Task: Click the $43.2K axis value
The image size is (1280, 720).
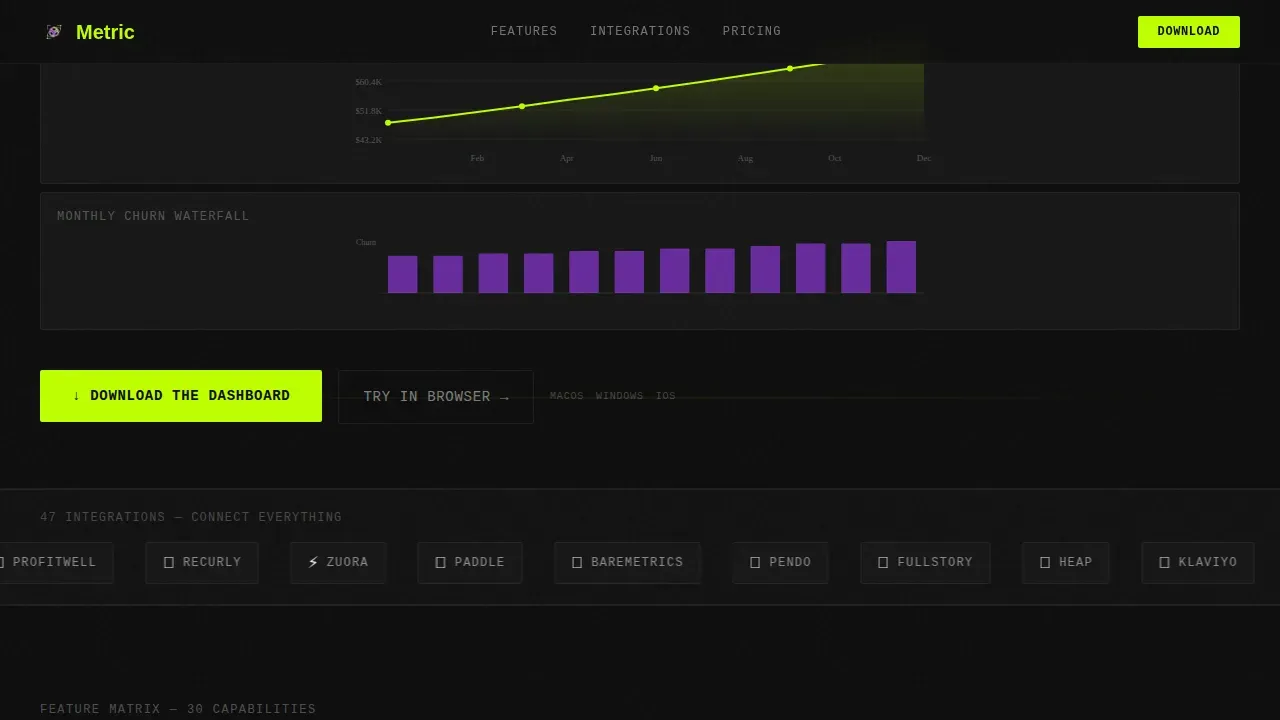Action: [x=368, y=140]
